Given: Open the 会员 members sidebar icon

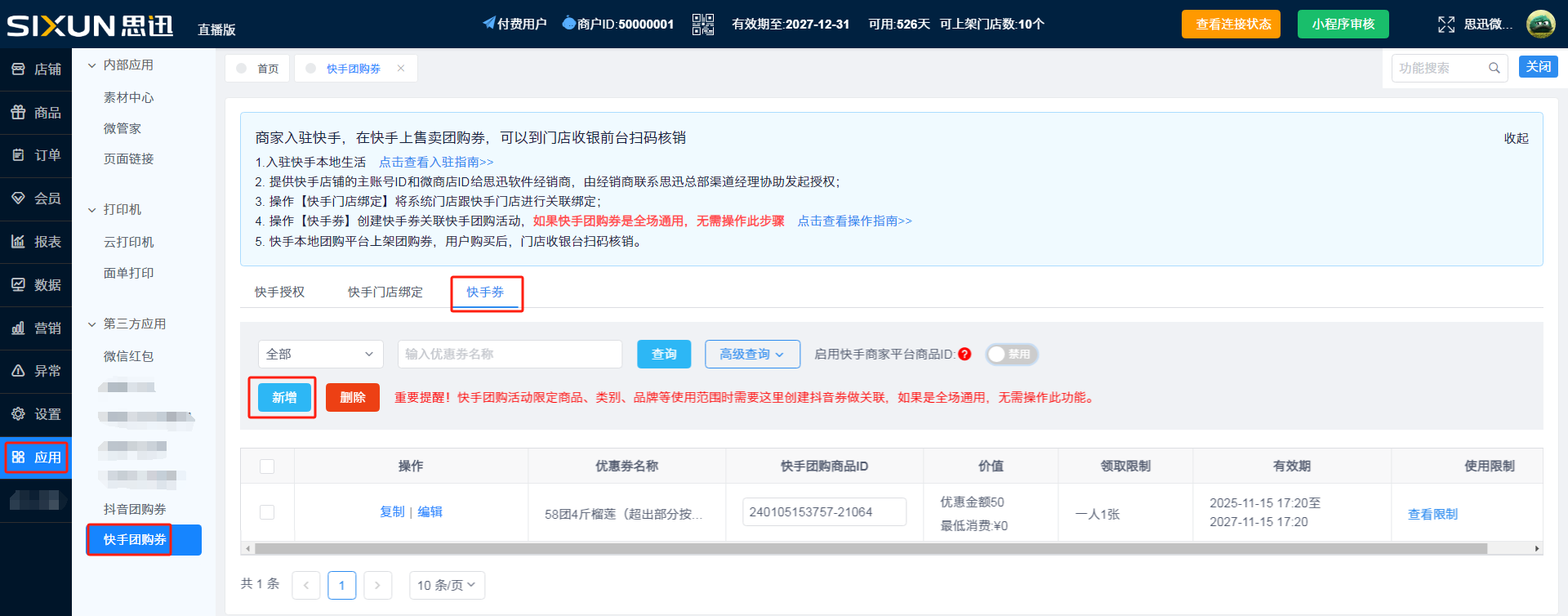Looking at the screenshot, I should [x=18, y=199].
